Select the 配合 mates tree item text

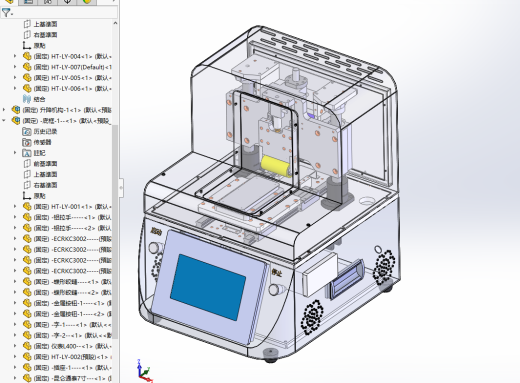39,99
